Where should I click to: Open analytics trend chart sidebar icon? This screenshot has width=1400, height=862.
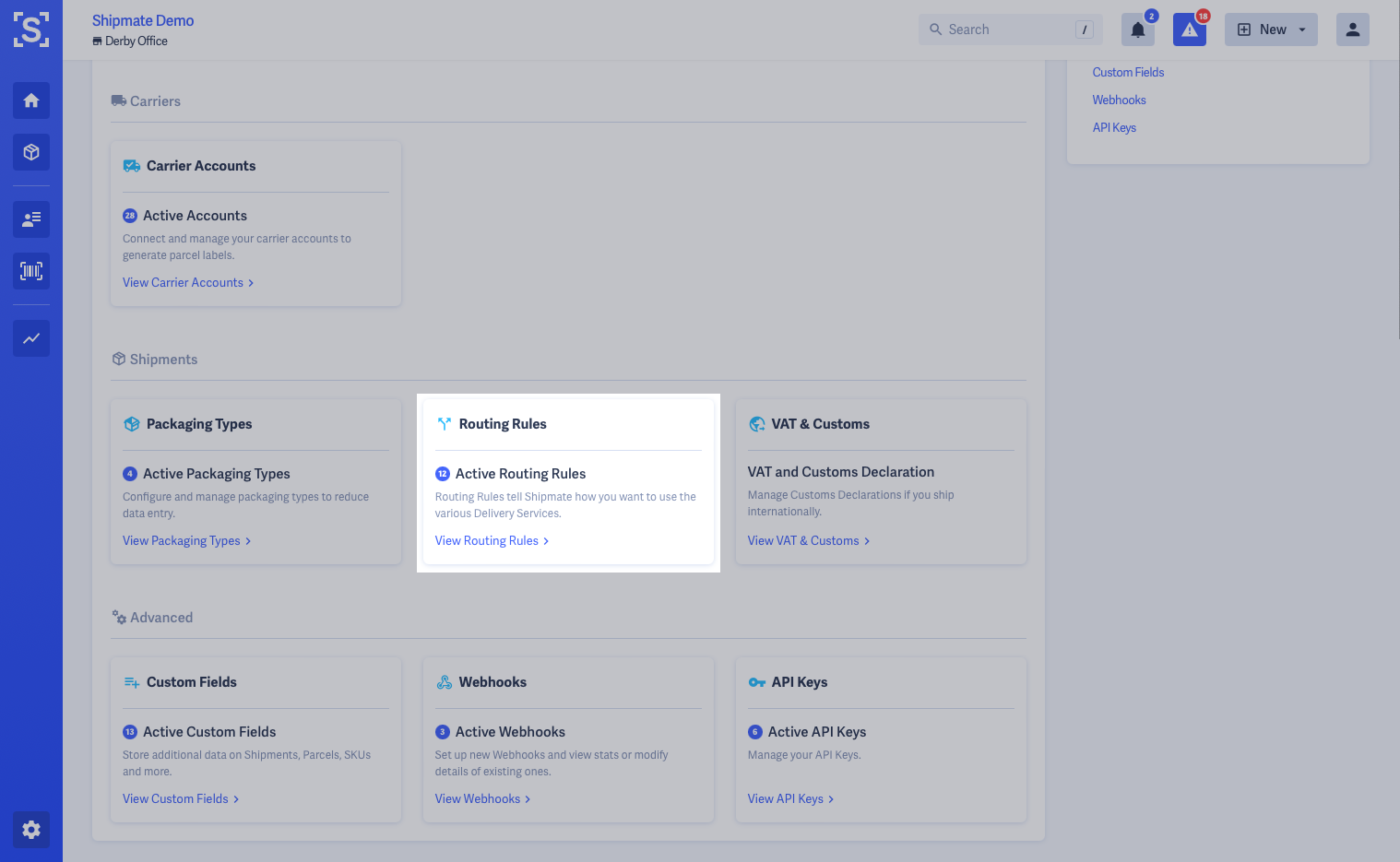31,338
